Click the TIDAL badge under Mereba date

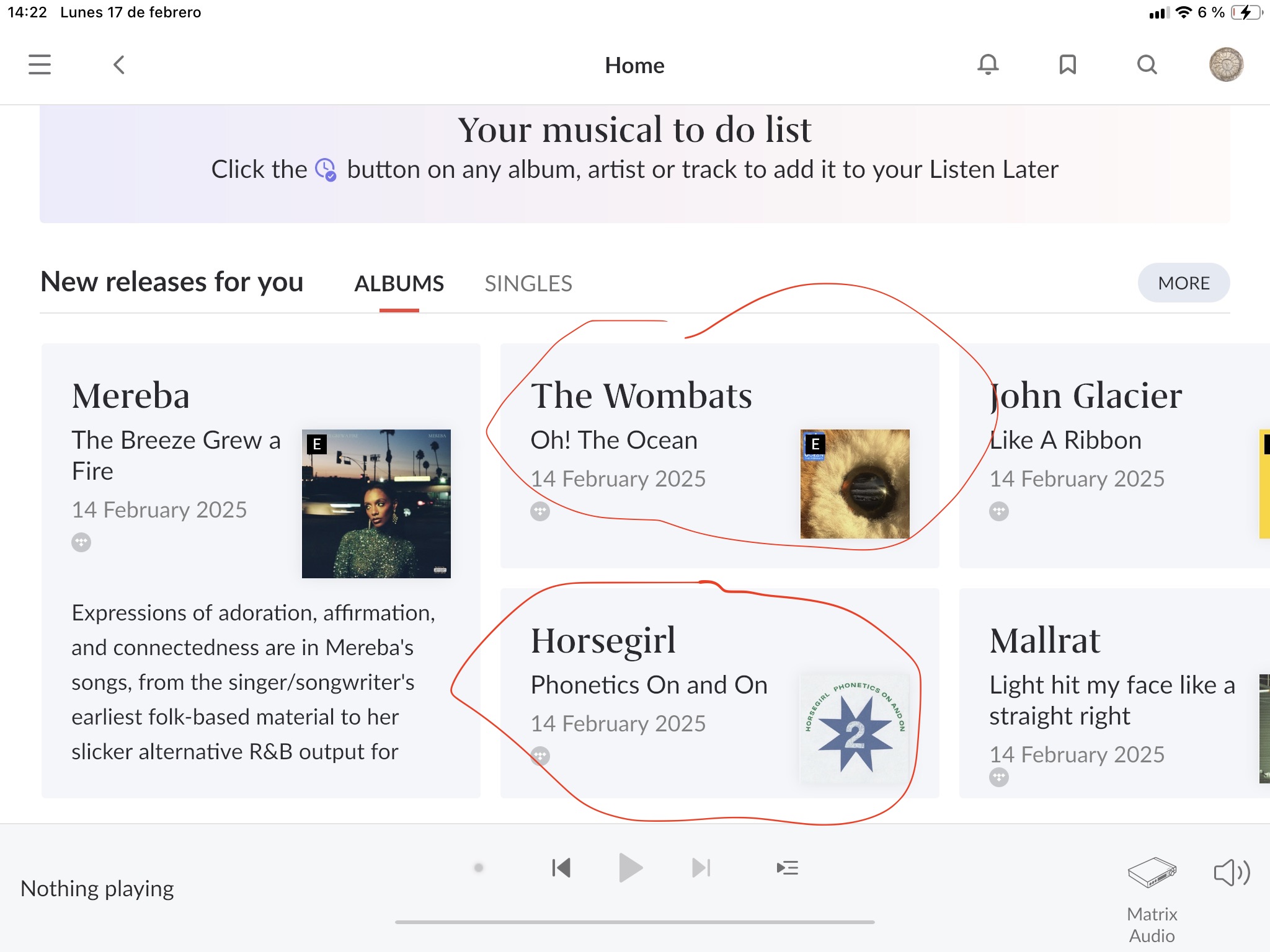click(x=81, y=542)
